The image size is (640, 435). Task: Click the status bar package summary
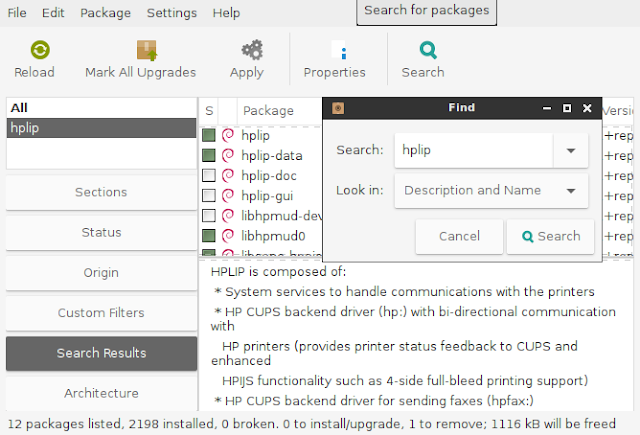coord(311,424)
